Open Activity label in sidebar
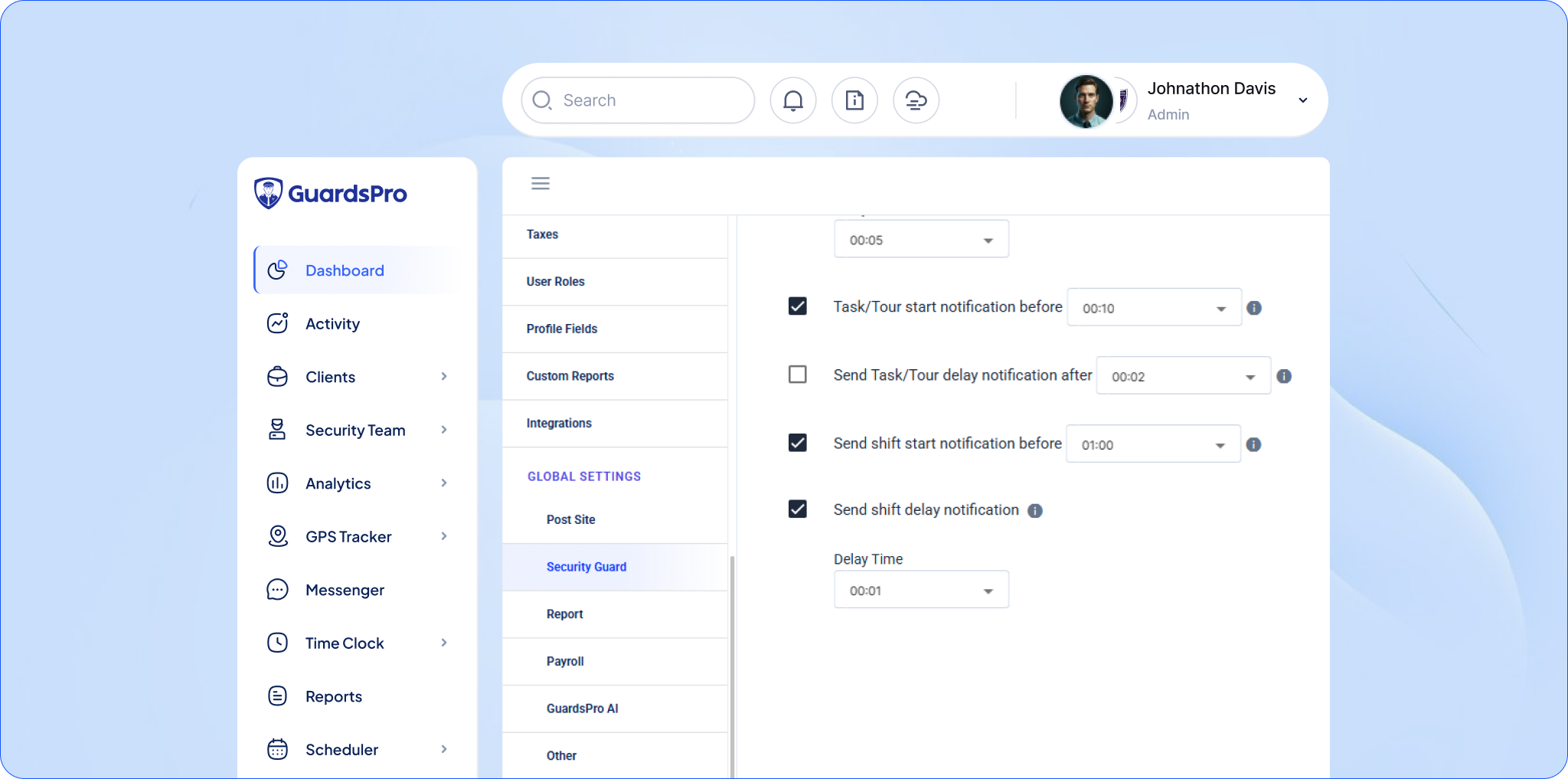Image resolution: width=1568 pixels, height=779 pixels. click(332, 324)
